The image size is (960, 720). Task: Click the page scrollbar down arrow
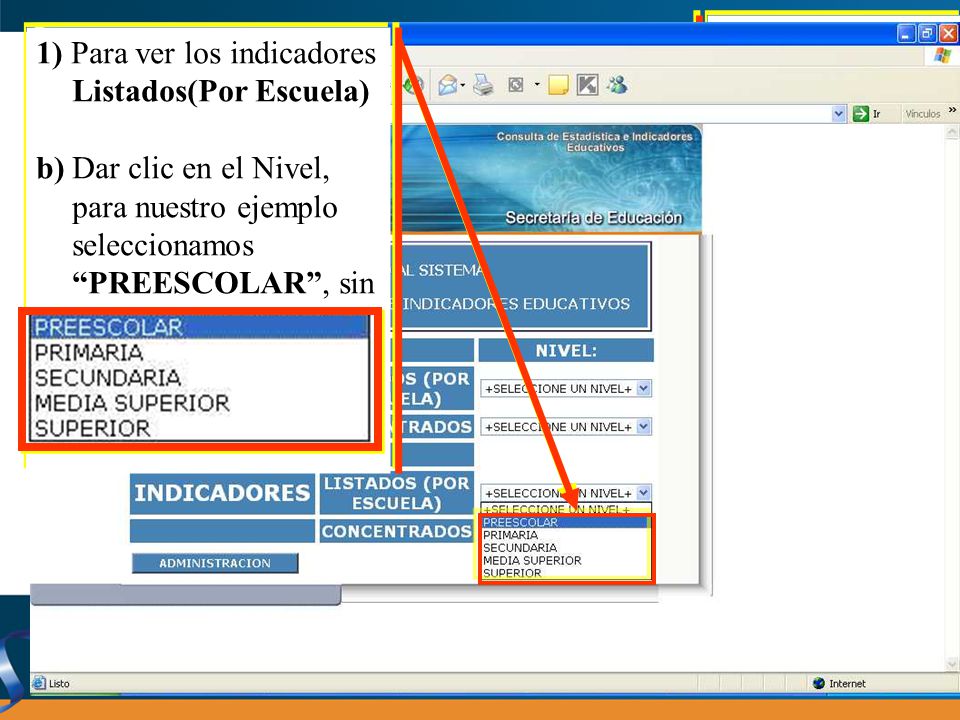(x=952, y=664)
